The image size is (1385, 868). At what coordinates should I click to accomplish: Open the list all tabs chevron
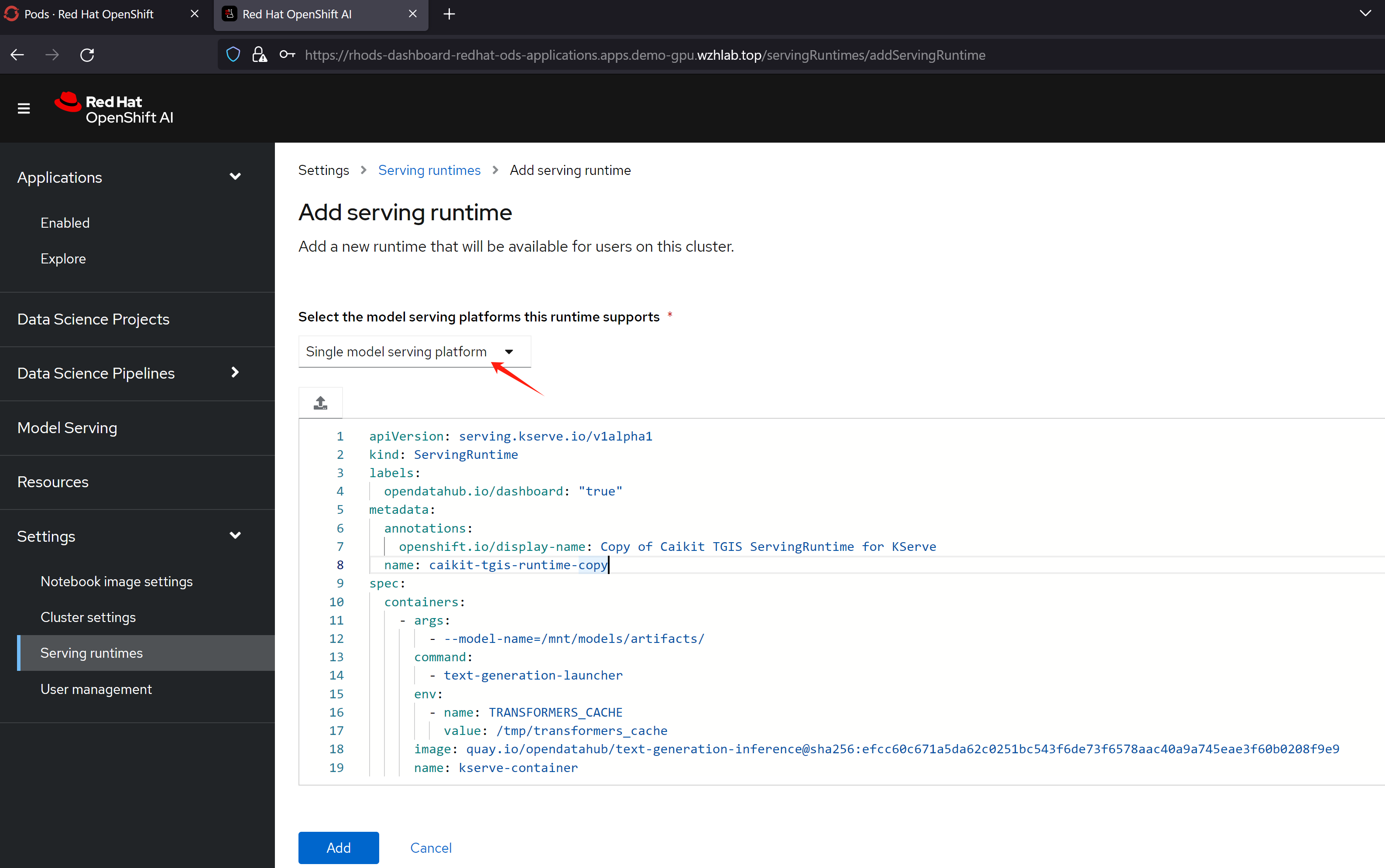[x=1365, y=14]
